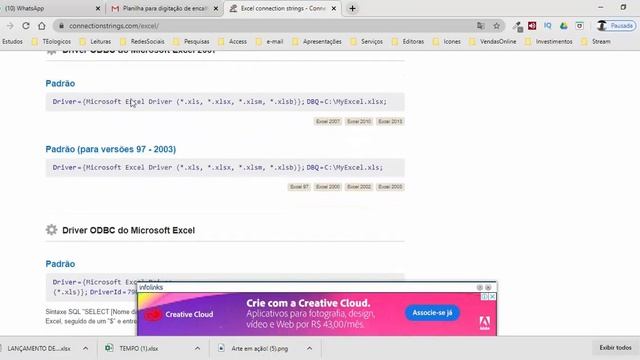Click the red extension icon in toolbar
Viewport: 640px width, 360px height.
pos(532,26)
